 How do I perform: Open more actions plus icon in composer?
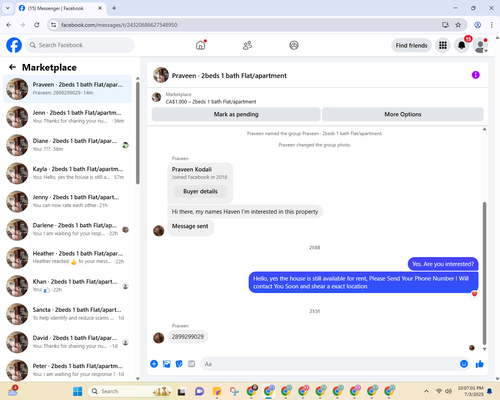point(154,364)
